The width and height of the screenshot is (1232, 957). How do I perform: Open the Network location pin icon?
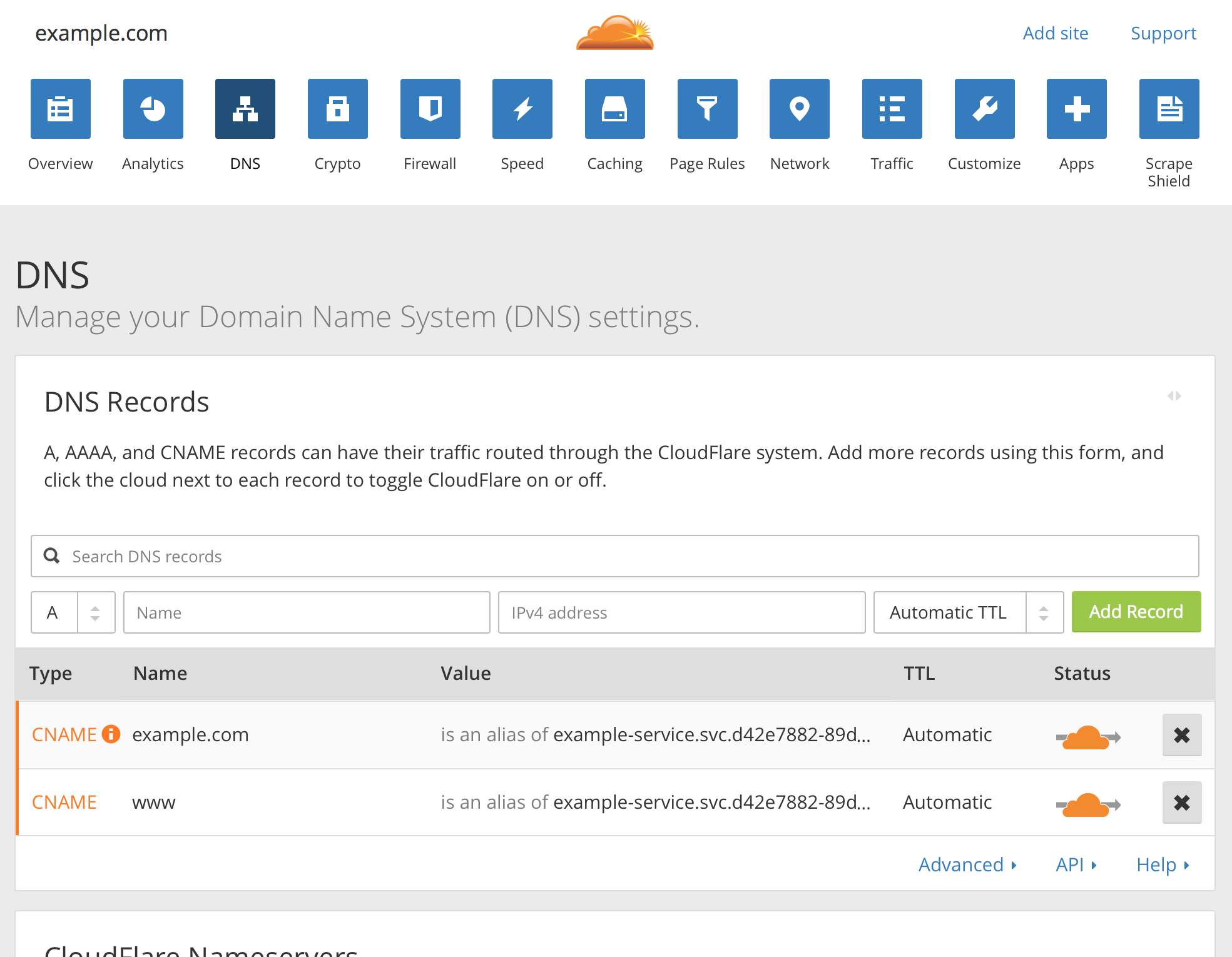click(x=800, y=109)
